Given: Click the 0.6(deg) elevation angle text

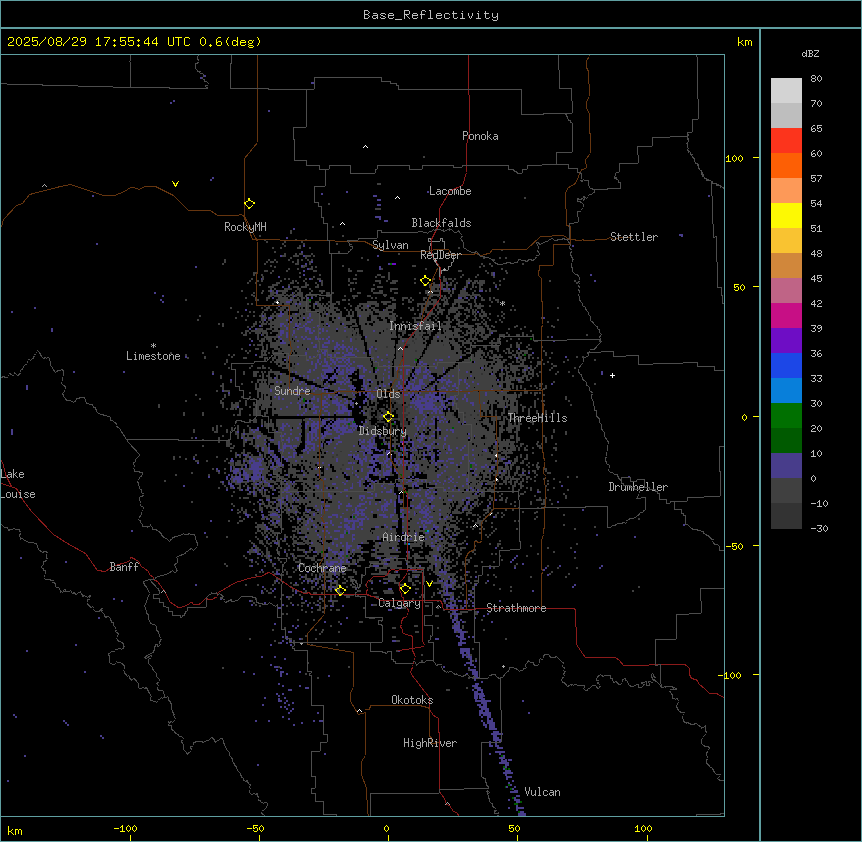Looking at the screenshot, I should [230, 42].
